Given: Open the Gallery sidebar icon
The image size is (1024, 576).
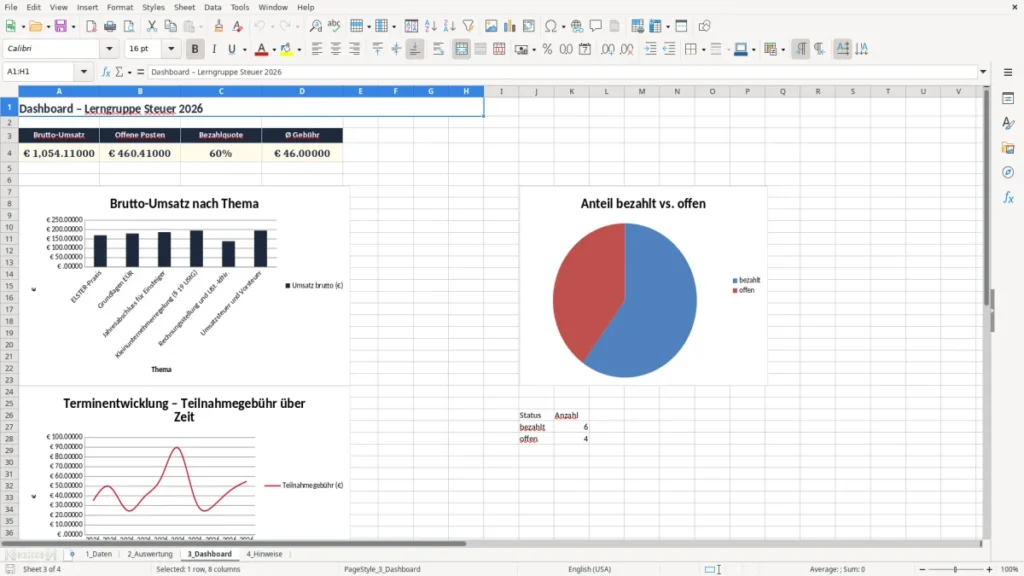Looking at the screenshot, I should point(1008,148).
